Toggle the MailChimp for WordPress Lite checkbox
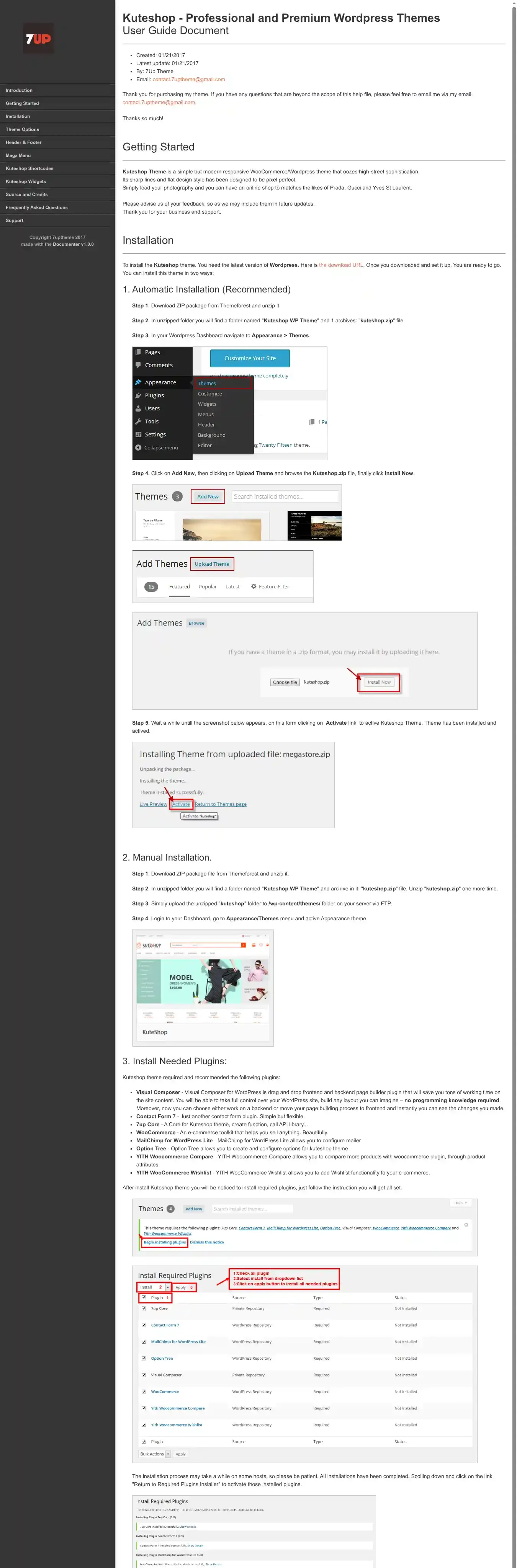 click(x=144, y=1341)
